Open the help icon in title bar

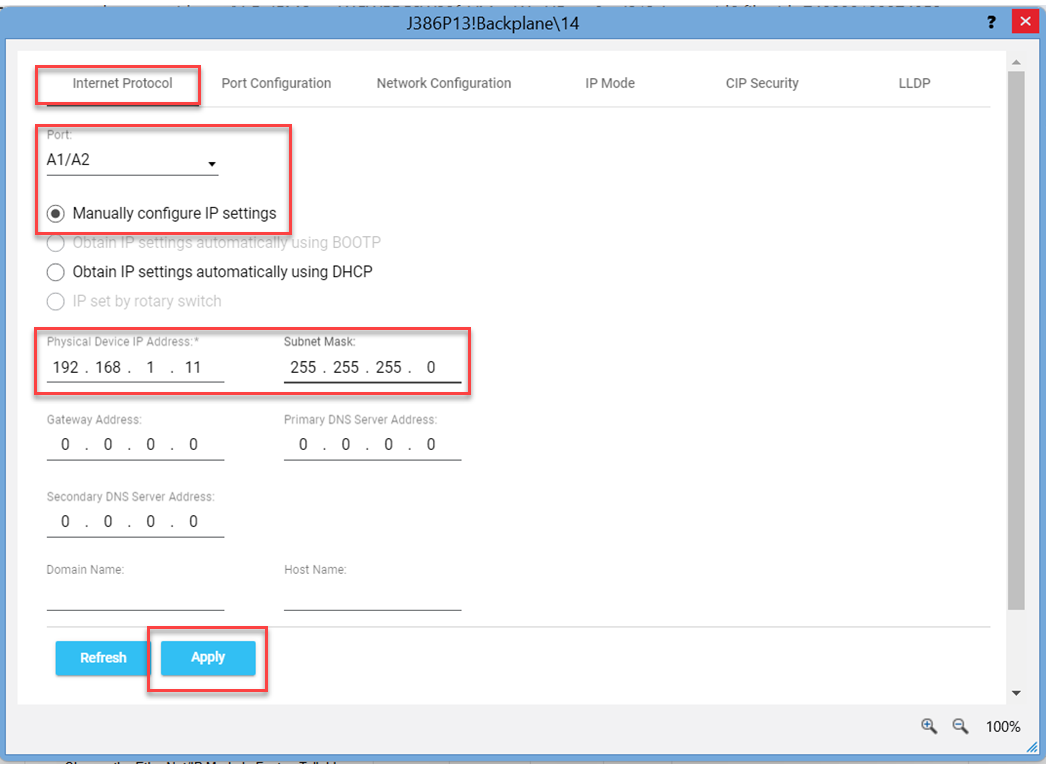pos(991,21)
